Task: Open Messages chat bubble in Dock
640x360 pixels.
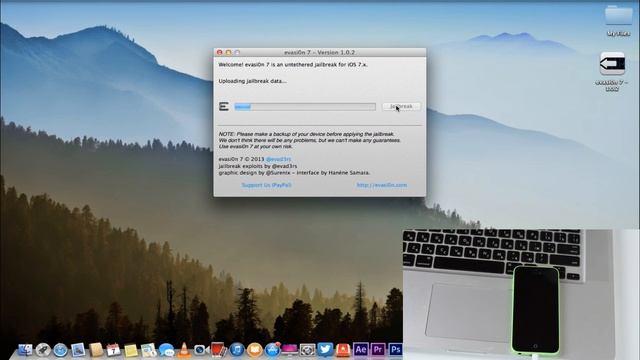Action: click(166, 350)
